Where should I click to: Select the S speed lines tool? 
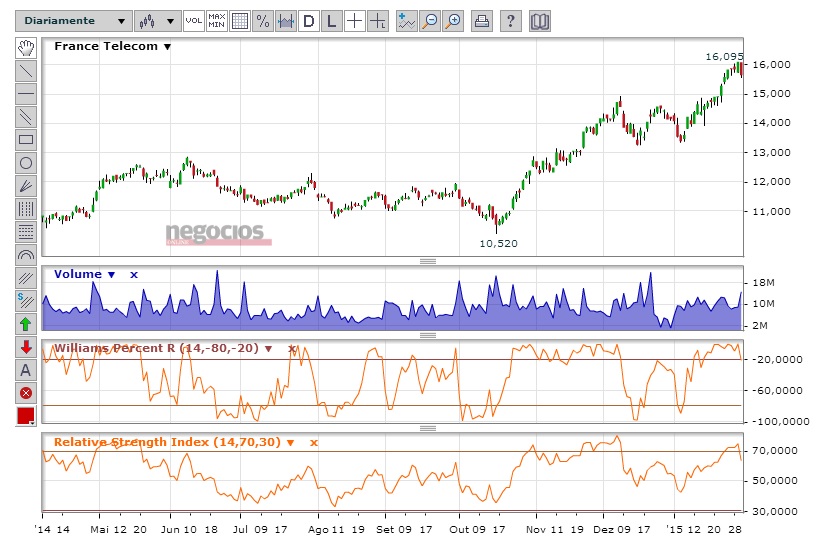[26, 301]
